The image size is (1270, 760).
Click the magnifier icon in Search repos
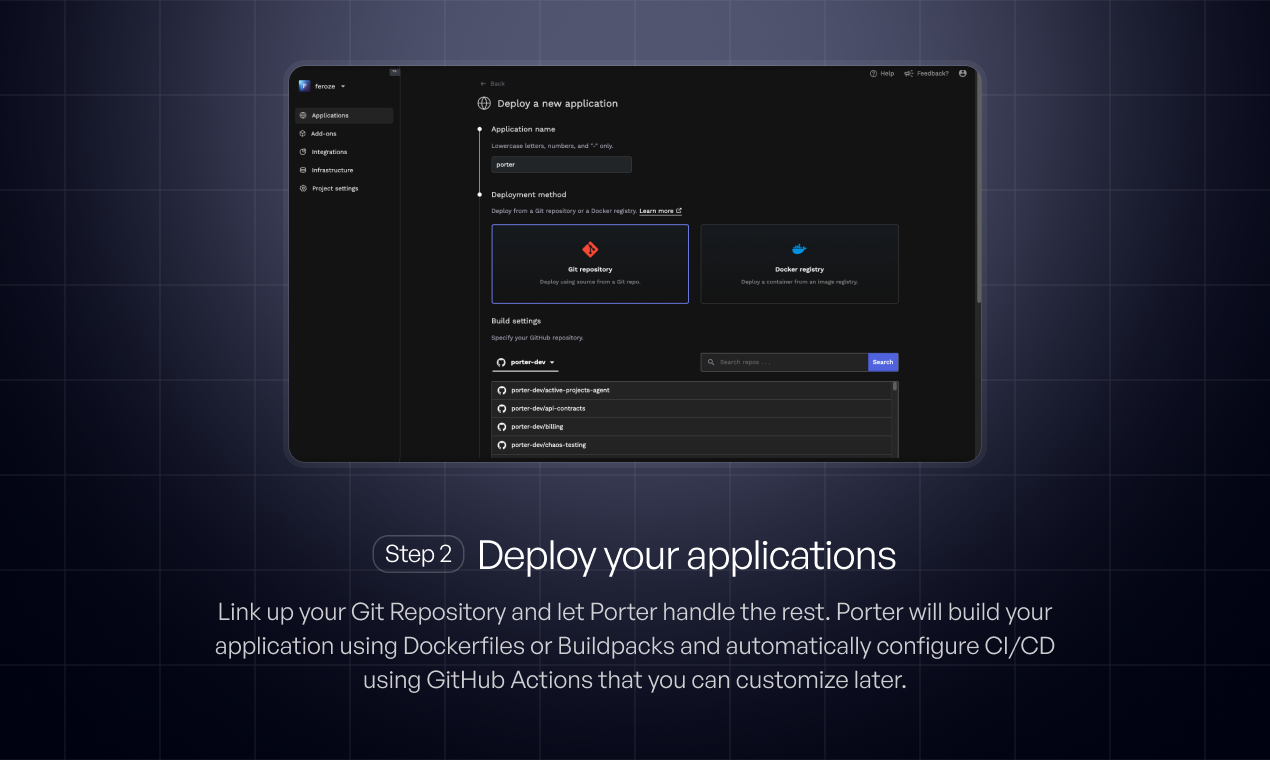pyautogui.click(x=711, y=362)
